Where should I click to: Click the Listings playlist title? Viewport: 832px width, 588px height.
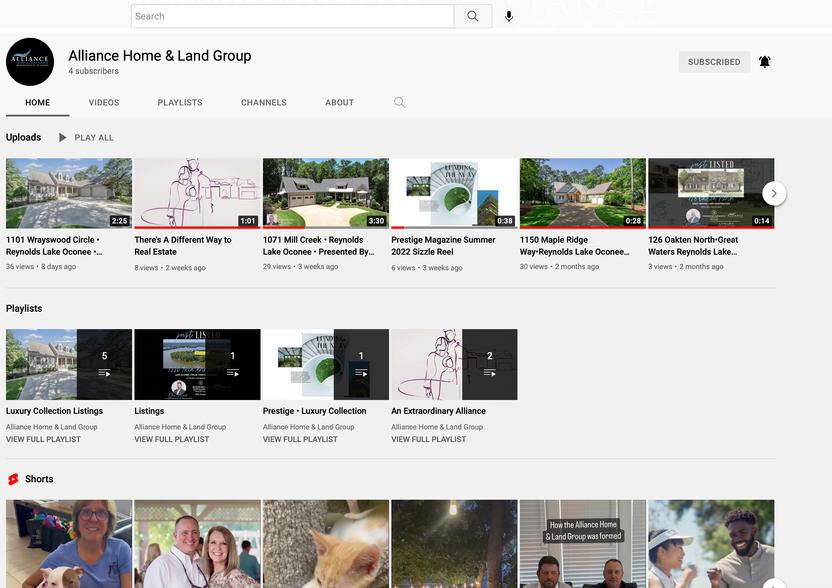tap(149, 411)
